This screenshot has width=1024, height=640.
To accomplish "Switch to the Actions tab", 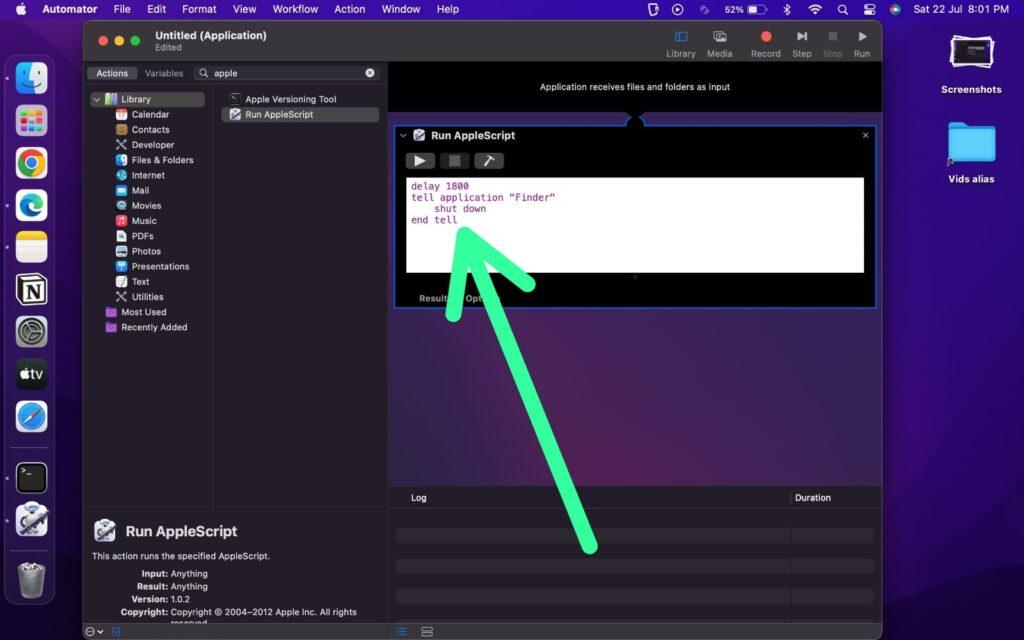I will pos(112,73).
